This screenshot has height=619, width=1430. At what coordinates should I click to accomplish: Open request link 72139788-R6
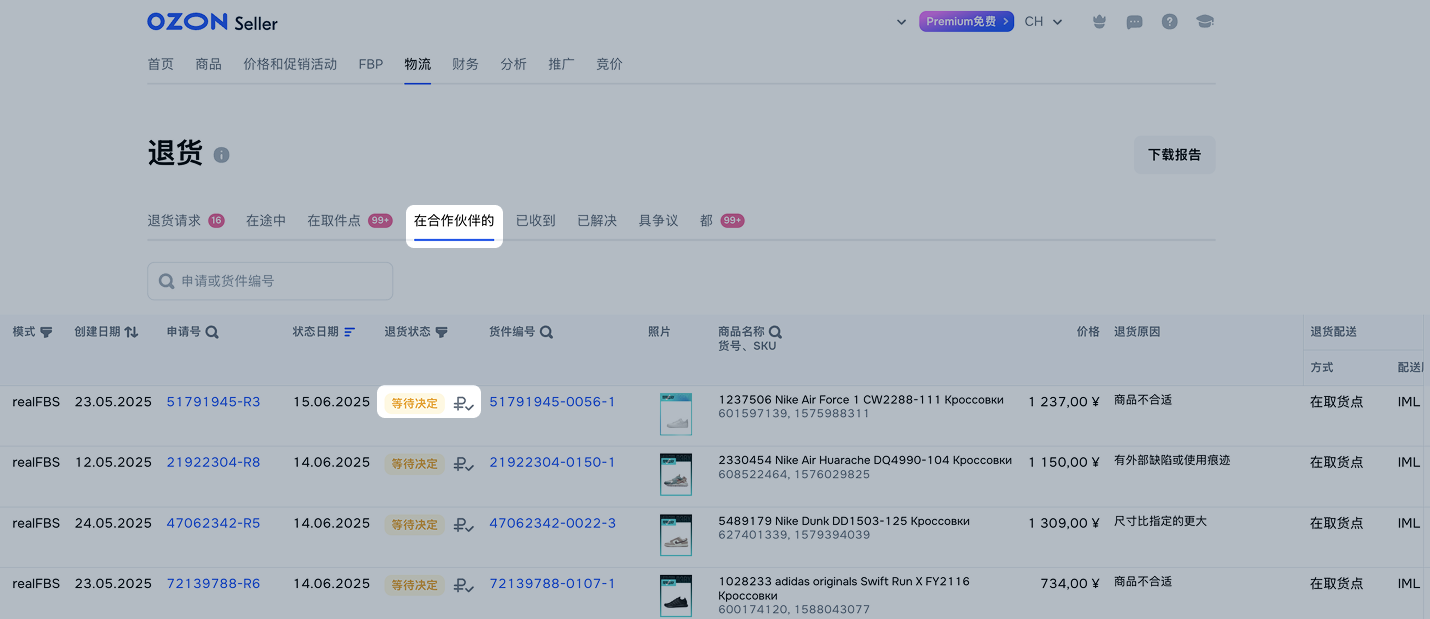click(x=214, y=584)
